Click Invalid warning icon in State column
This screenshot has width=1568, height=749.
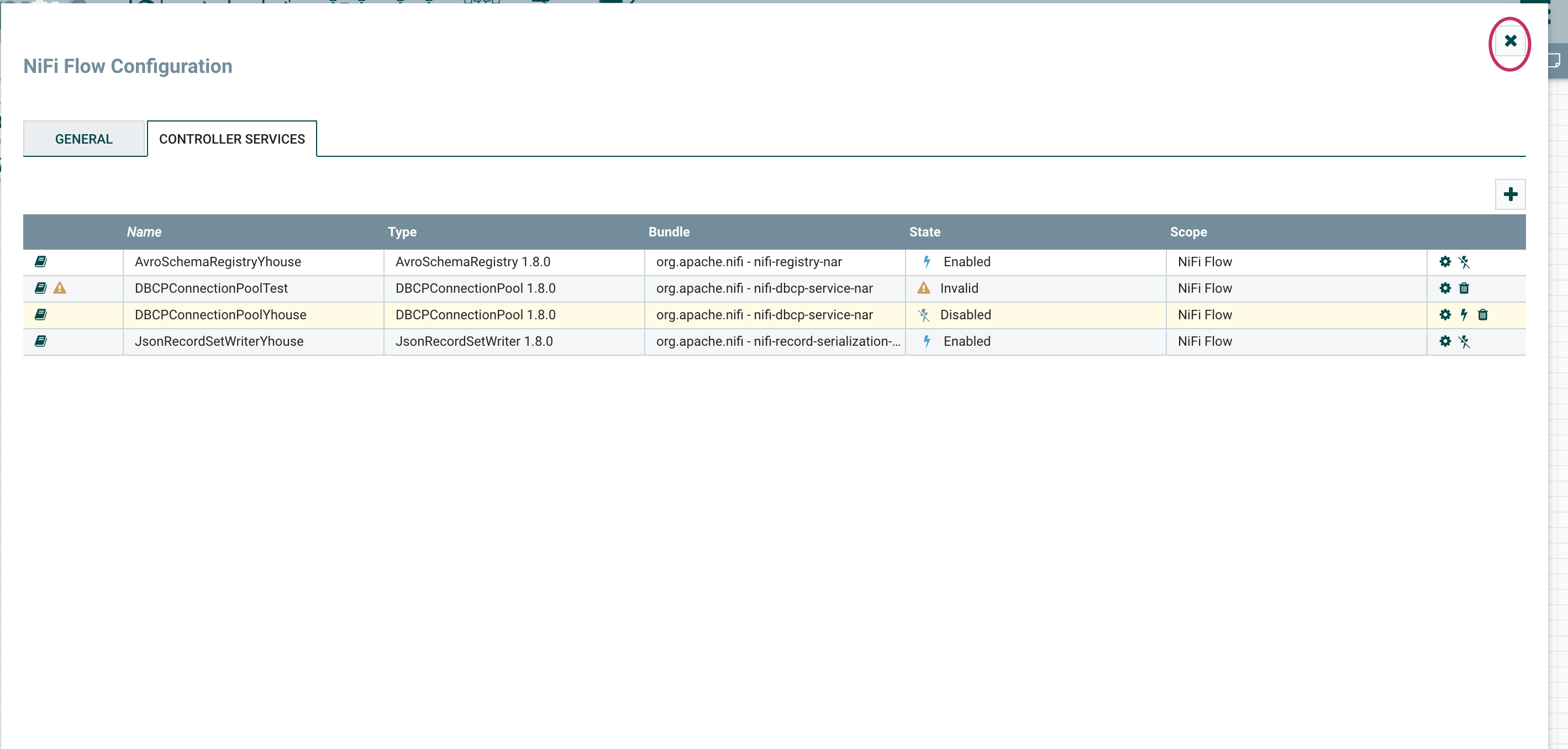[x=923, y=288]
